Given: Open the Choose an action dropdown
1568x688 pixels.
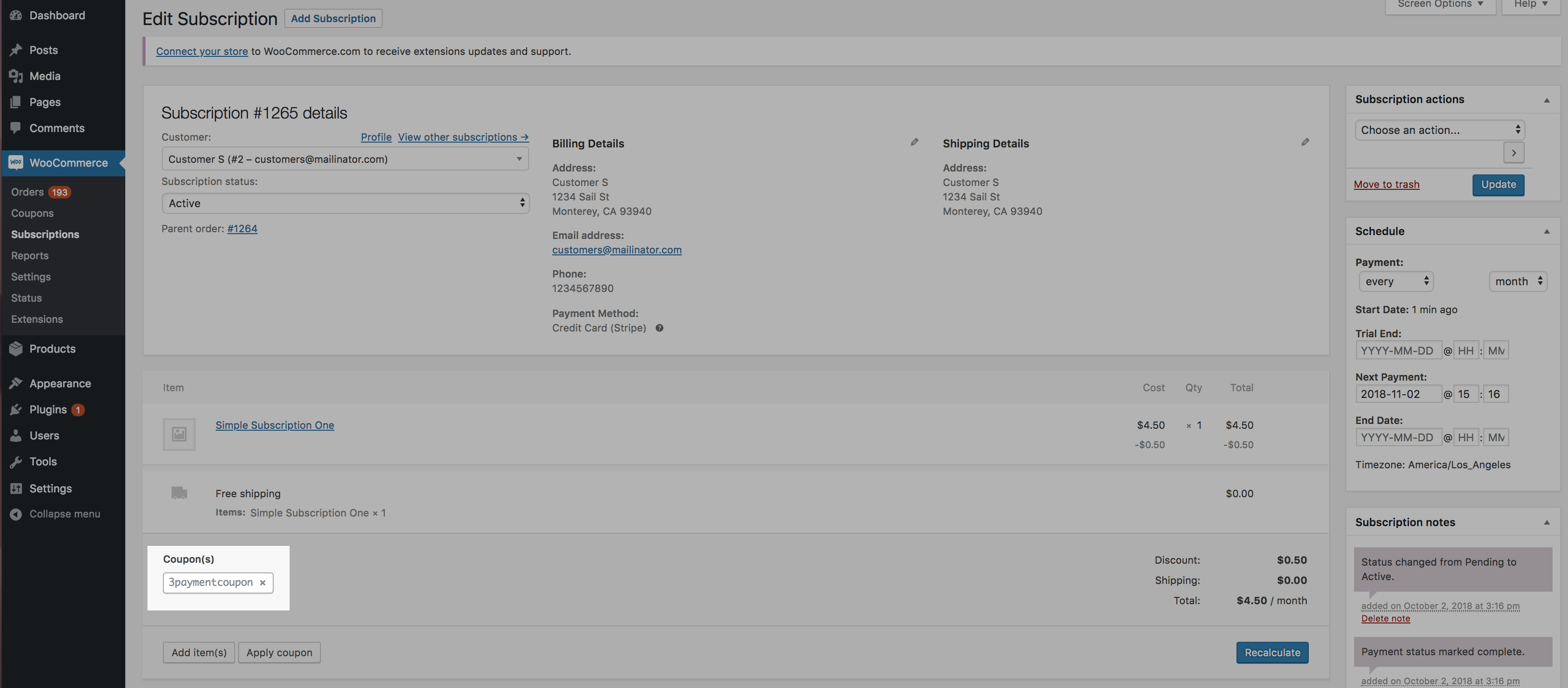Looking at the screenshot, I should click(1439, 130).
